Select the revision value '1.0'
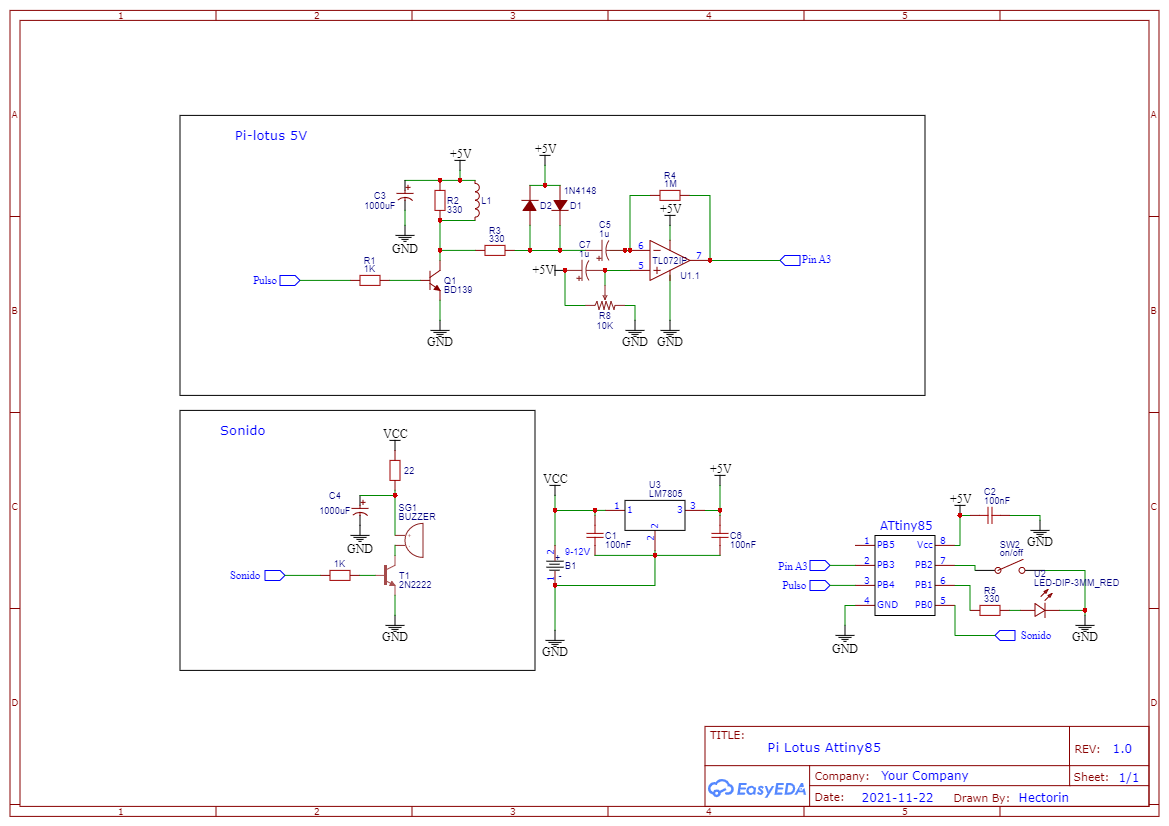This screenshot has width=1169, height=826. point(1122,748)
